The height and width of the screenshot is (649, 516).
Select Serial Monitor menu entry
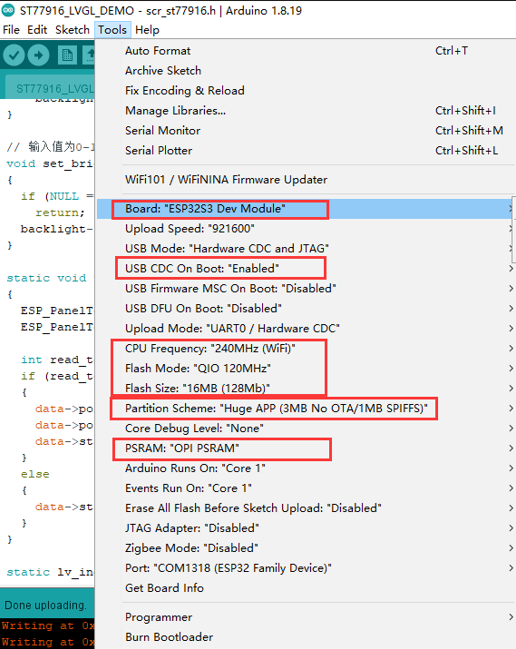click(x=306, y=130)
